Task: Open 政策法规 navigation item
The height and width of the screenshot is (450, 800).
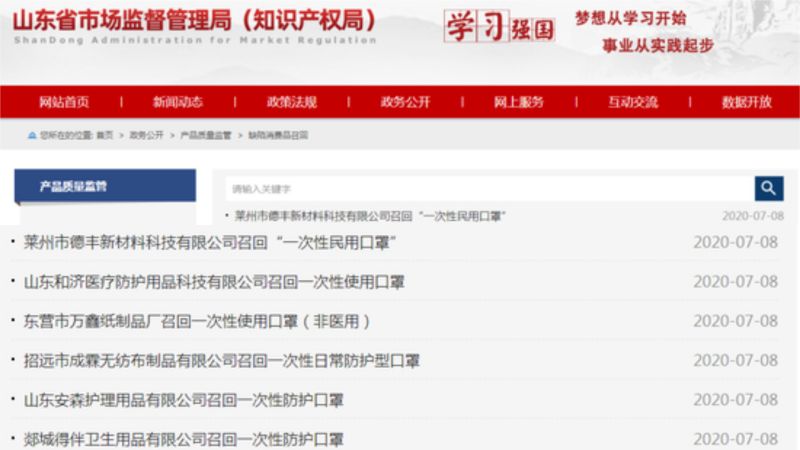Action: point(291,102)
